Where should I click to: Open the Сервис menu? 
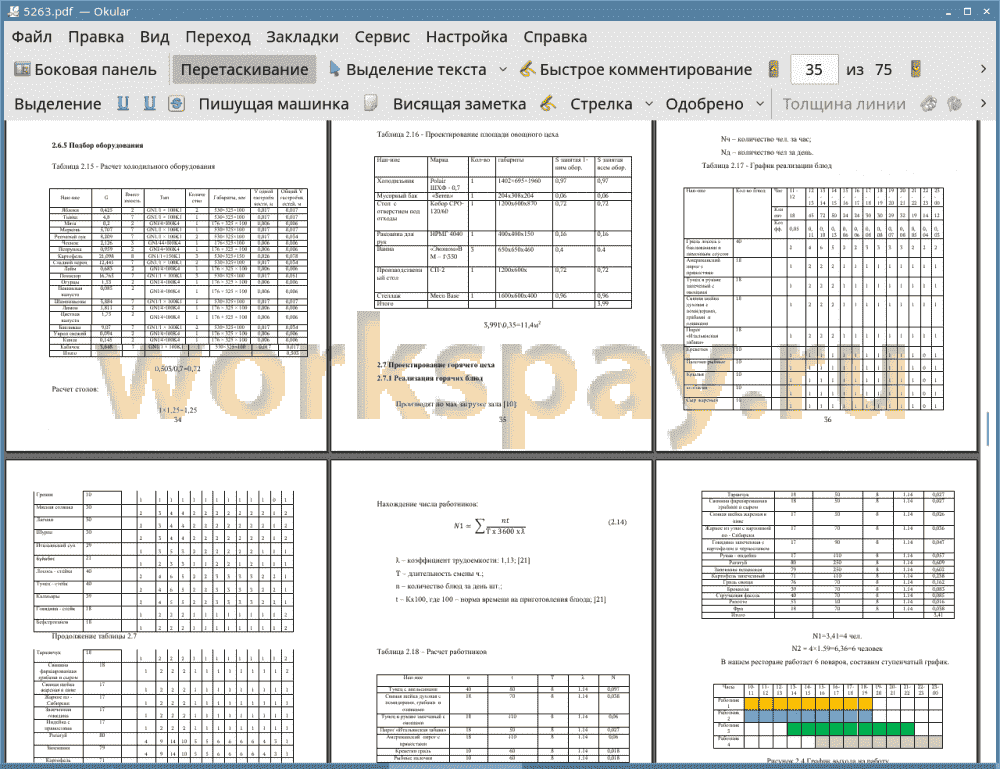(382, 37)
